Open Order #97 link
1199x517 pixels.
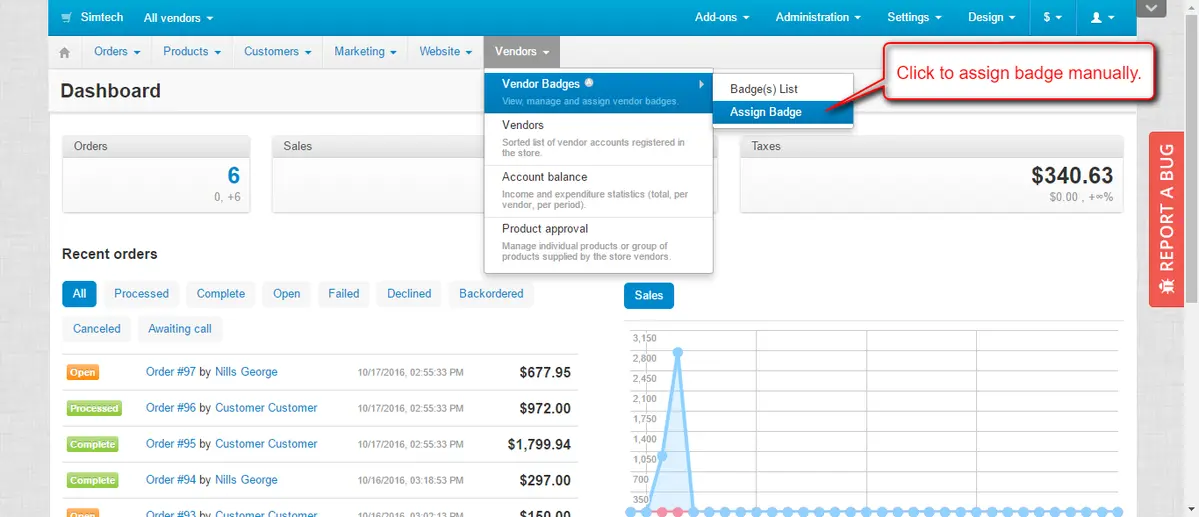(170, 372)
